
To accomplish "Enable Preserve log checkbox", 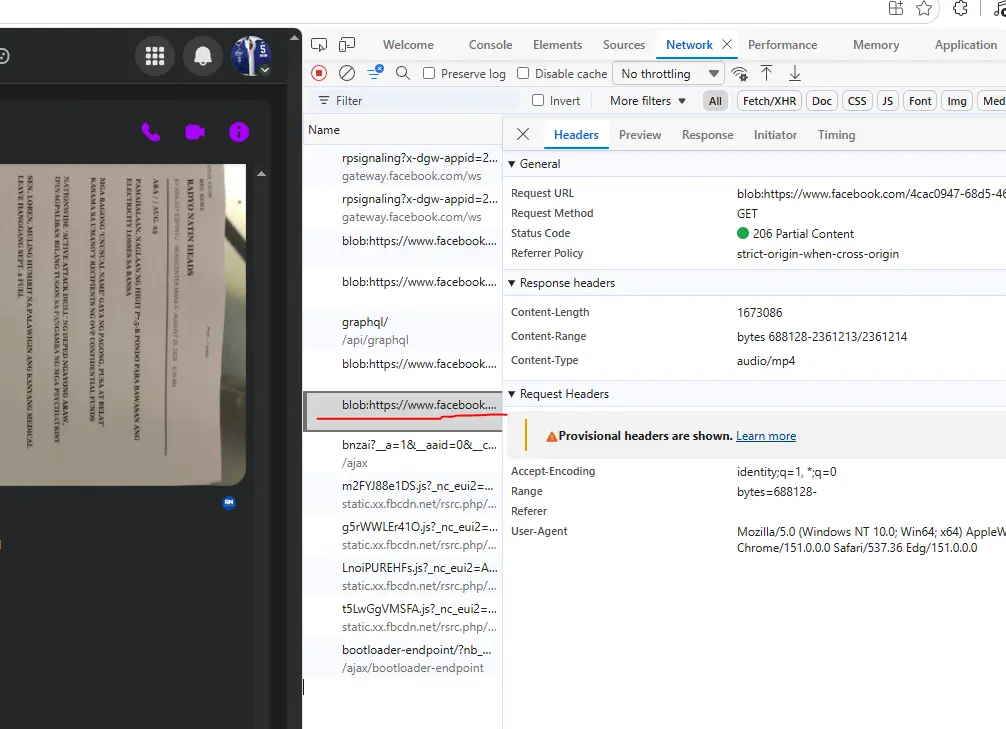I will [x=429, y=73].
